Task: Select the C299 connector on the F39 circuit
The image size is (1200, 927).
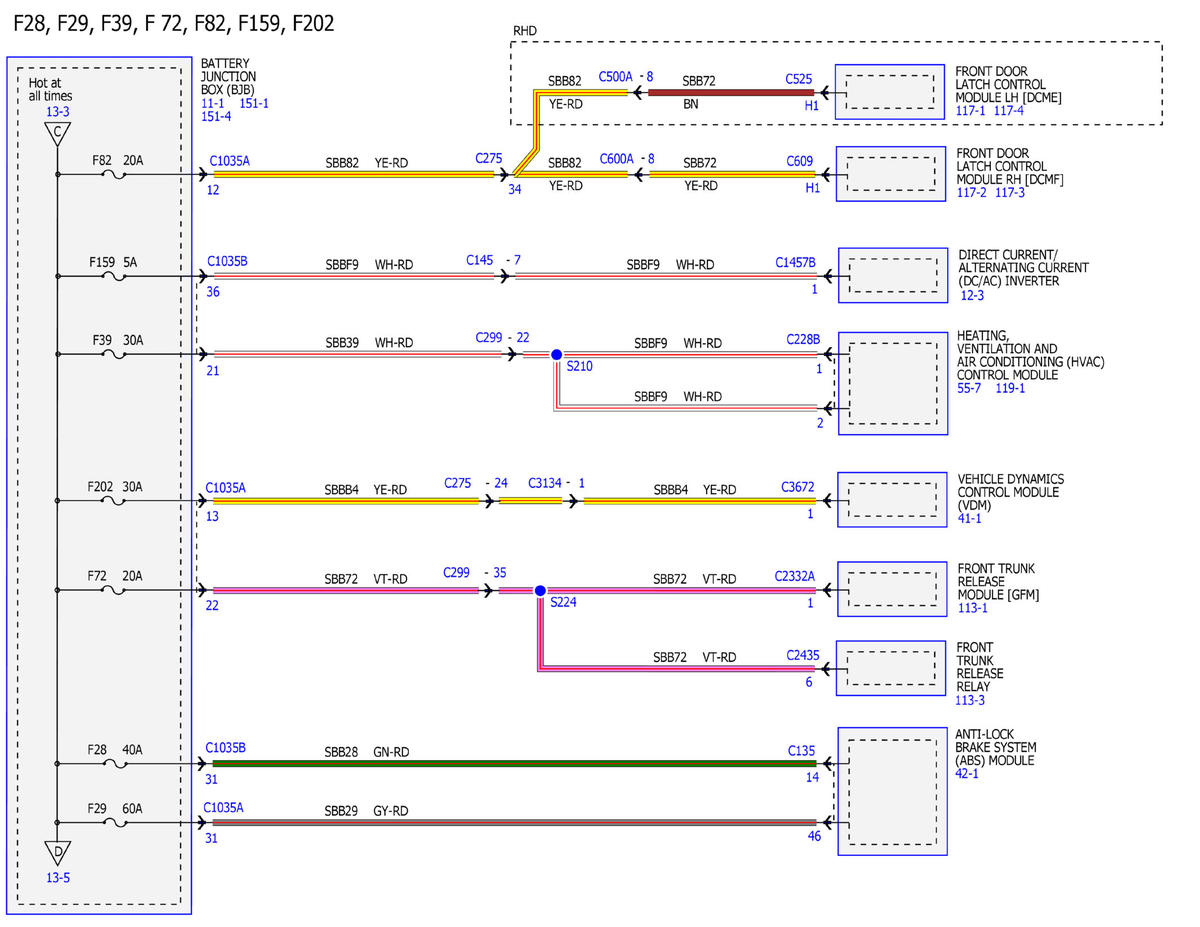Action: [489, 338]
